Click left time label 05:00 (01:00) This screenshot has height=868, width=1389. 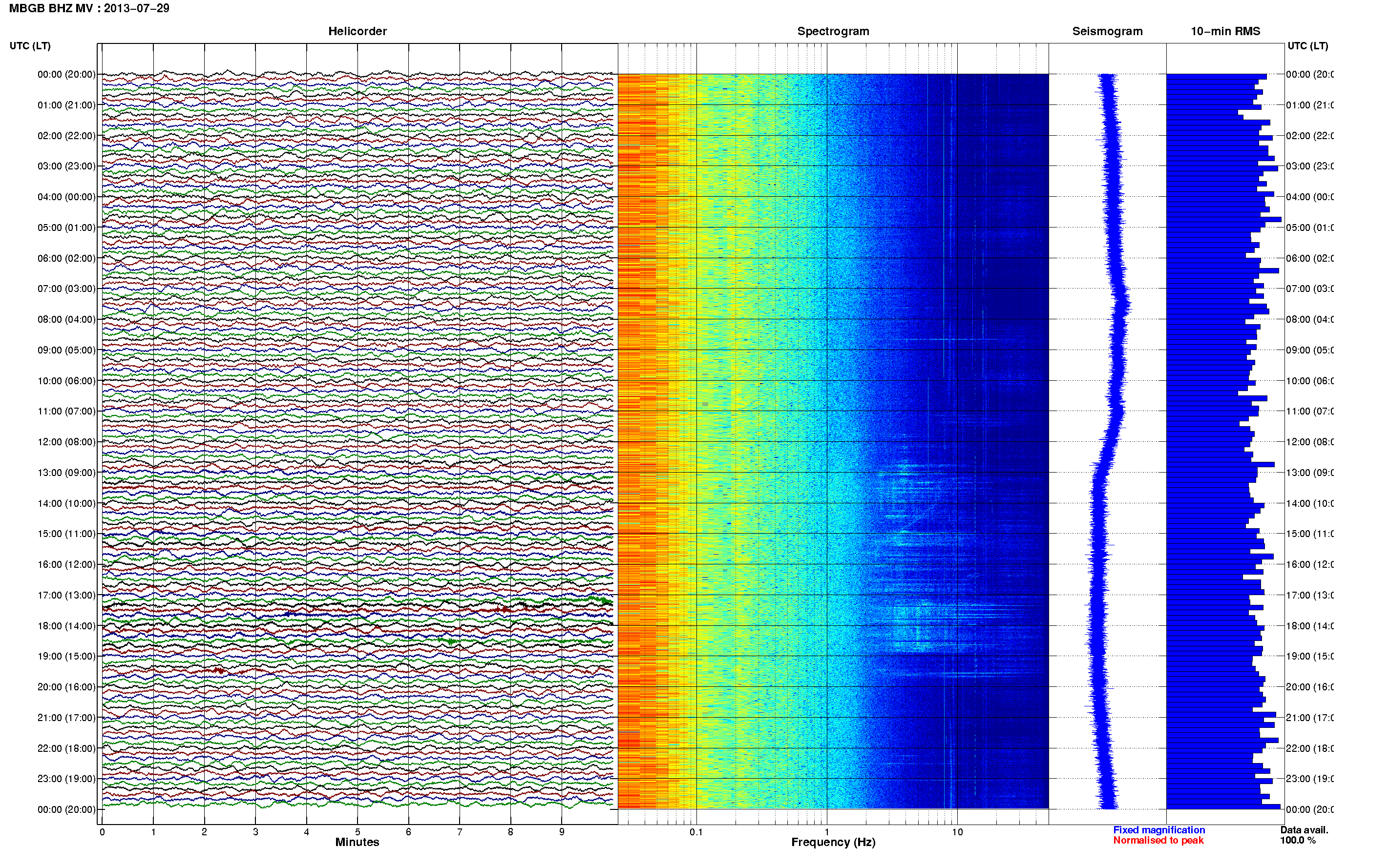pos(66,227)
